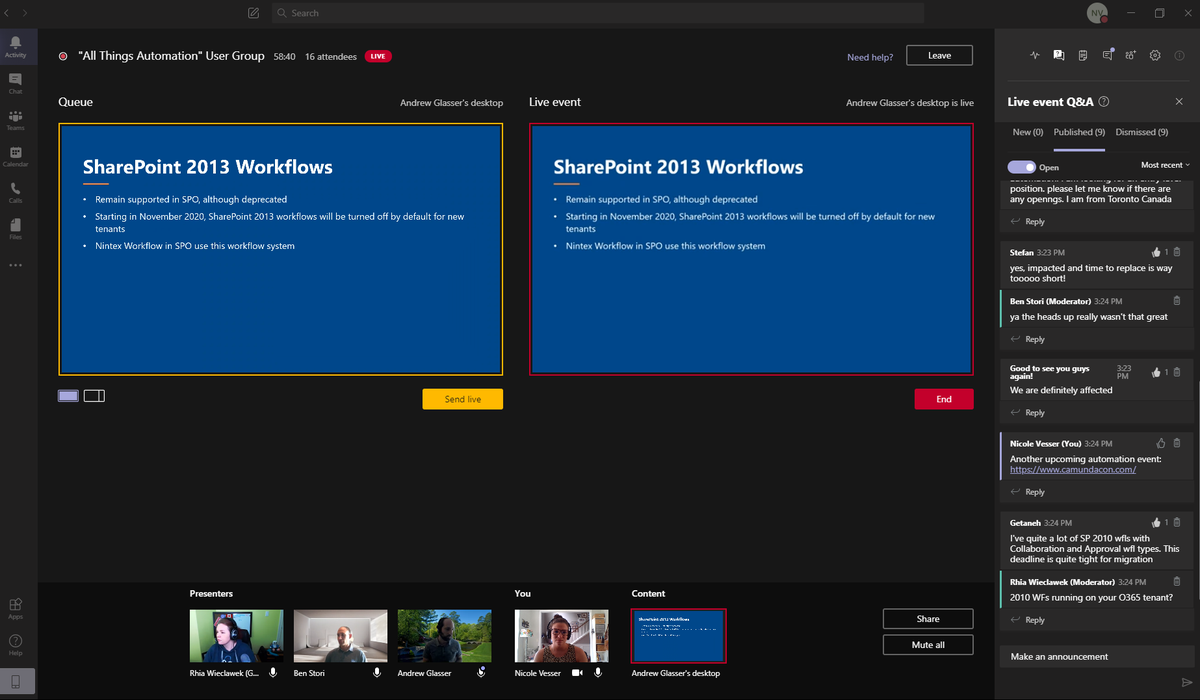Viewport: 1200px width, 700px height.
Task: Delete Stefan's Q&A message
Action: coord(1177,252)
